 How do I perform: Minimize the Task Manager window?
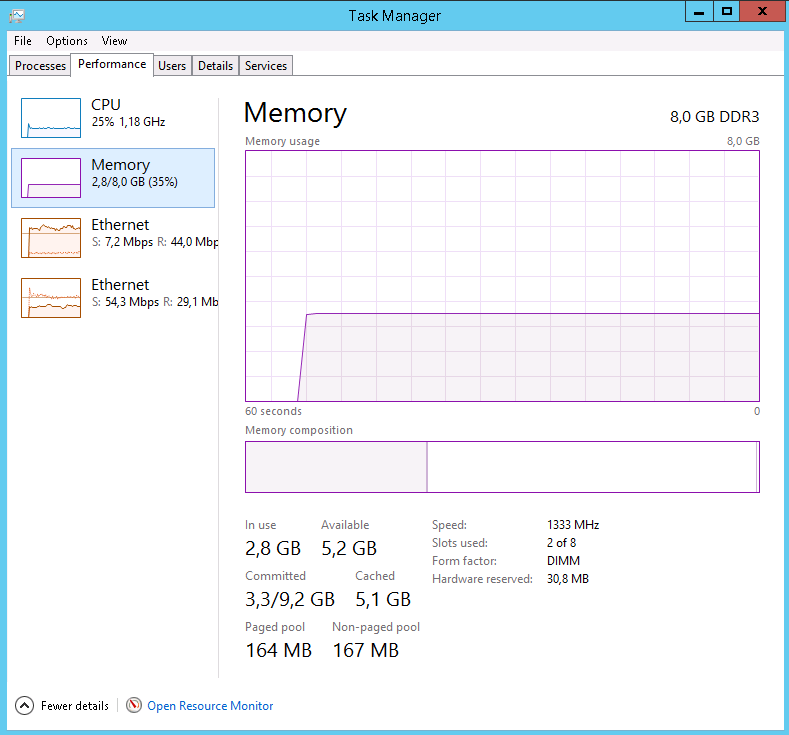(699, 11)
